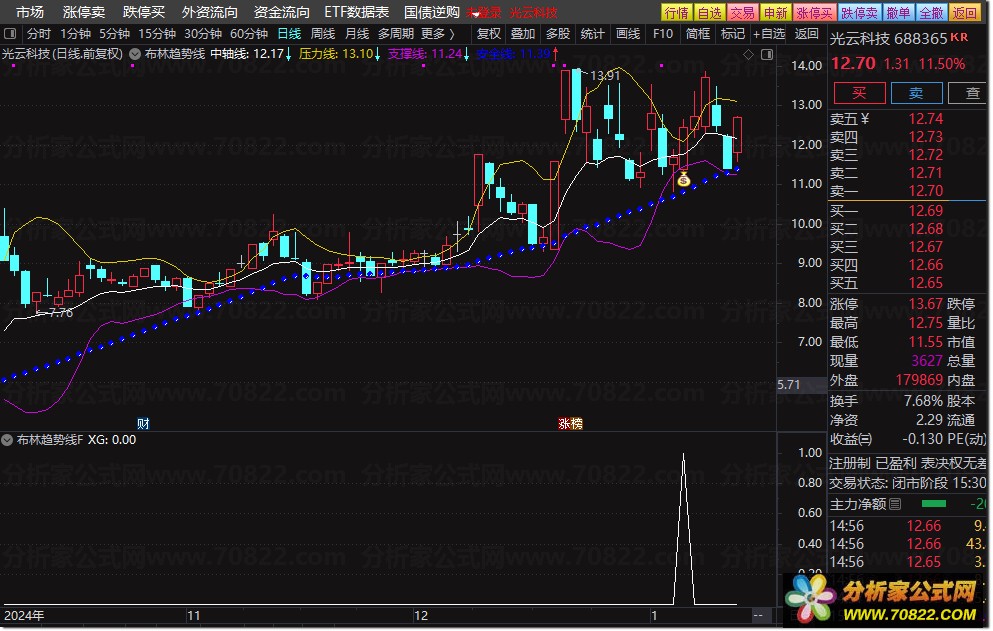Select the 日线 daily period

coord(289,34)
